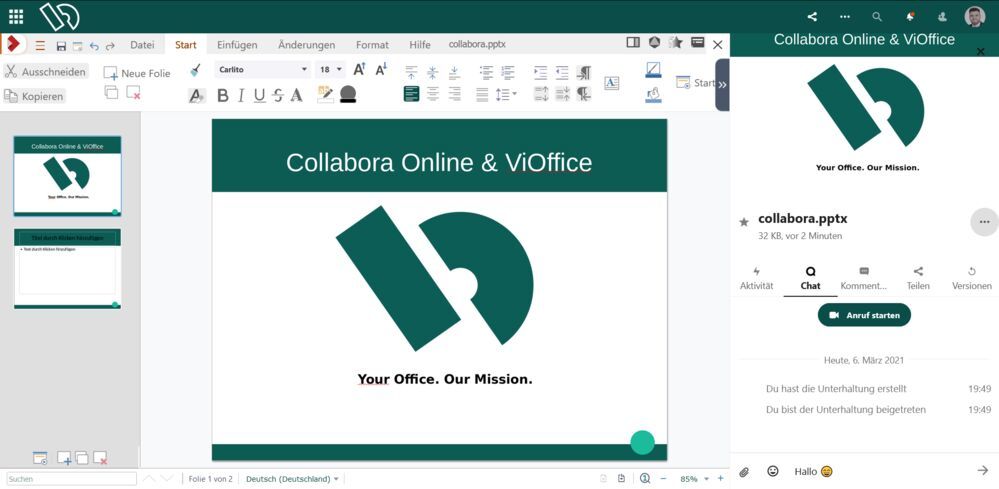Mark collabora.pptx as favorite with star
This screenshot has height=489, width=999.
coord(744,222)
